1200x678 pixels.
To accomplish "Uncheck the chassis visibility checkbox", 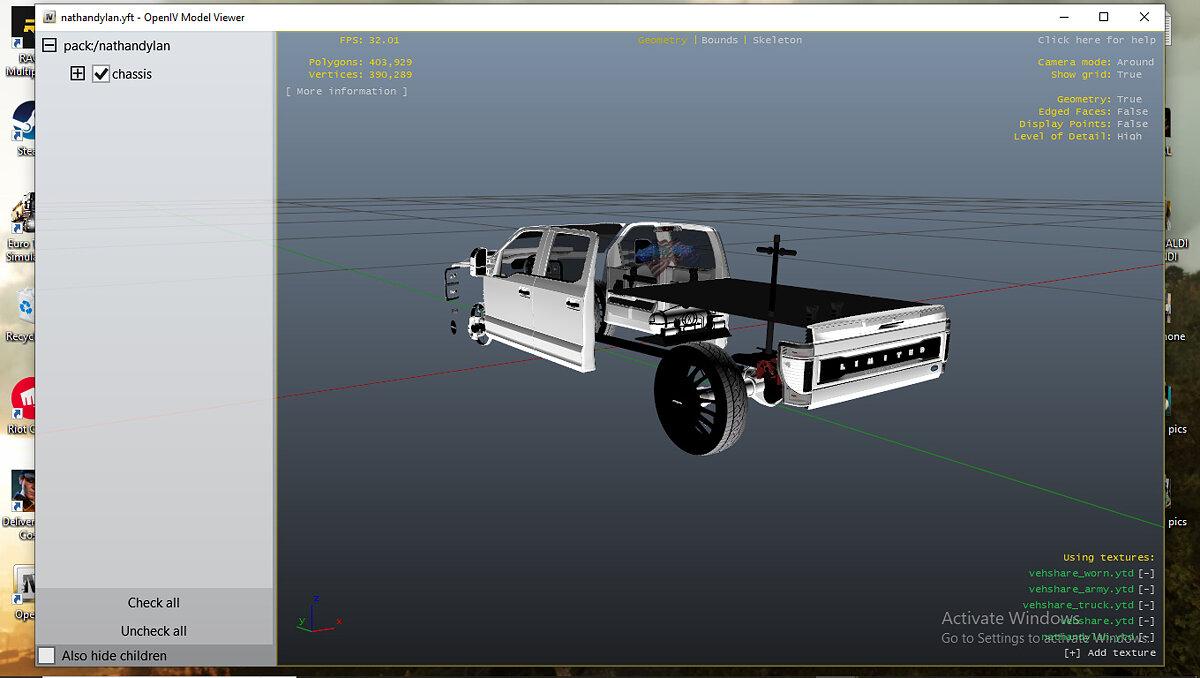I will (101, 74).
